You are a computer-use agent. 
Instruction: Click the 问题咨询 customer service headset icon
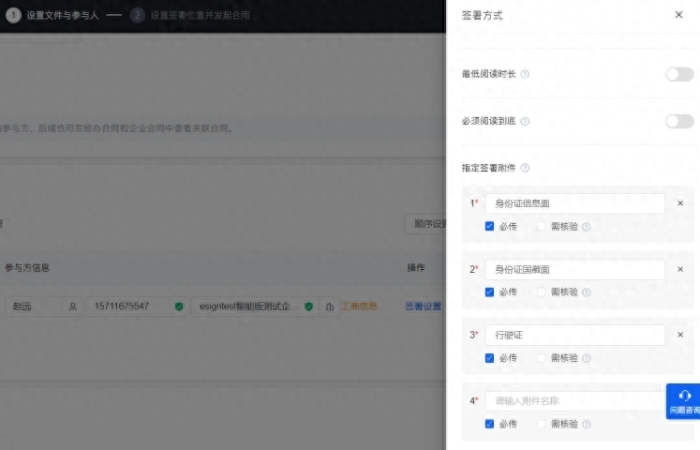click(685, 396)
